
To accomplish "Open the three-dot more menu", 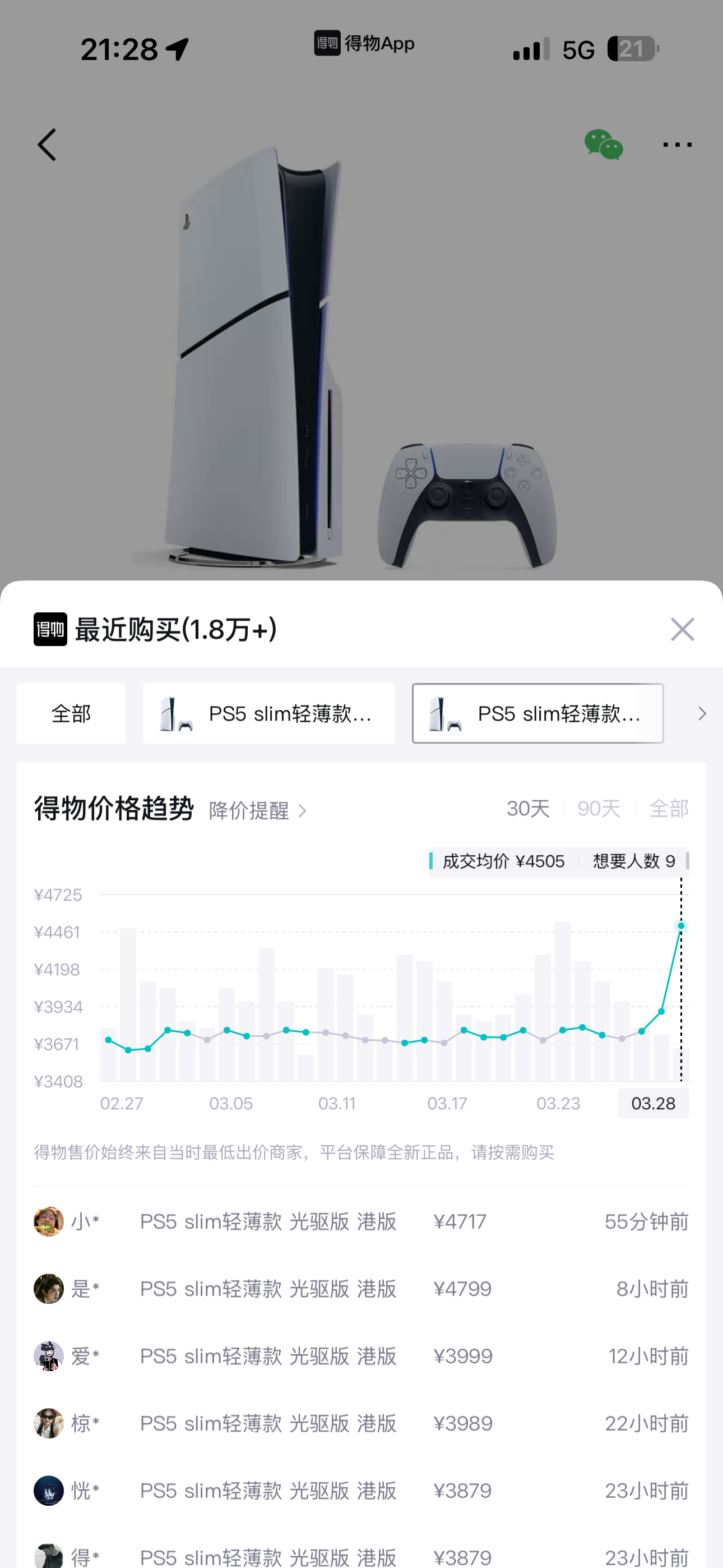I will [676, 145].
